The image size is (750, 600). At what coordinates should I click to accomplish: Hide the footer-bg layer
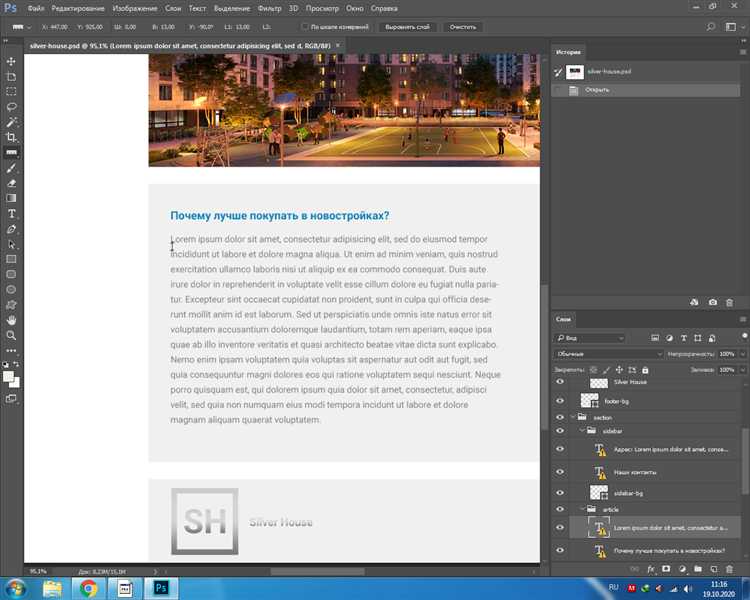coord(560,400)
